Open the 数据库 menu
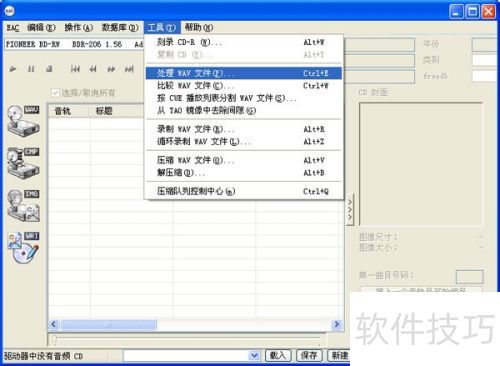The width and height of the screenshot is (500, 366). (x=120, y=27)
